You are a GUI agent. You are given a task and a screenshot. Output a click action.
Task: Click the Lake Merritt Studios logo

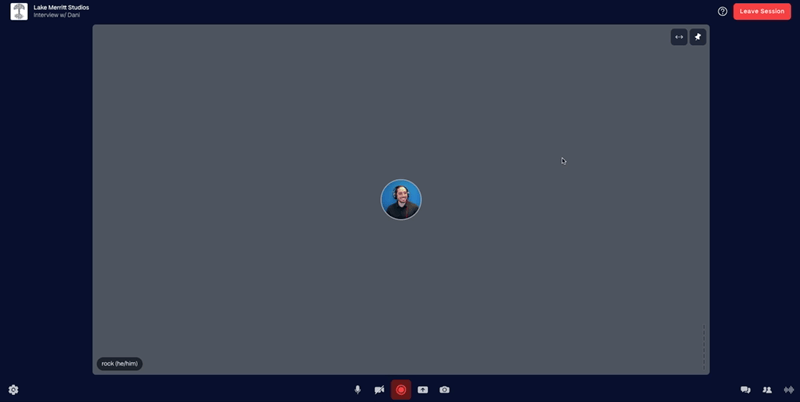(x=19, y=11)
